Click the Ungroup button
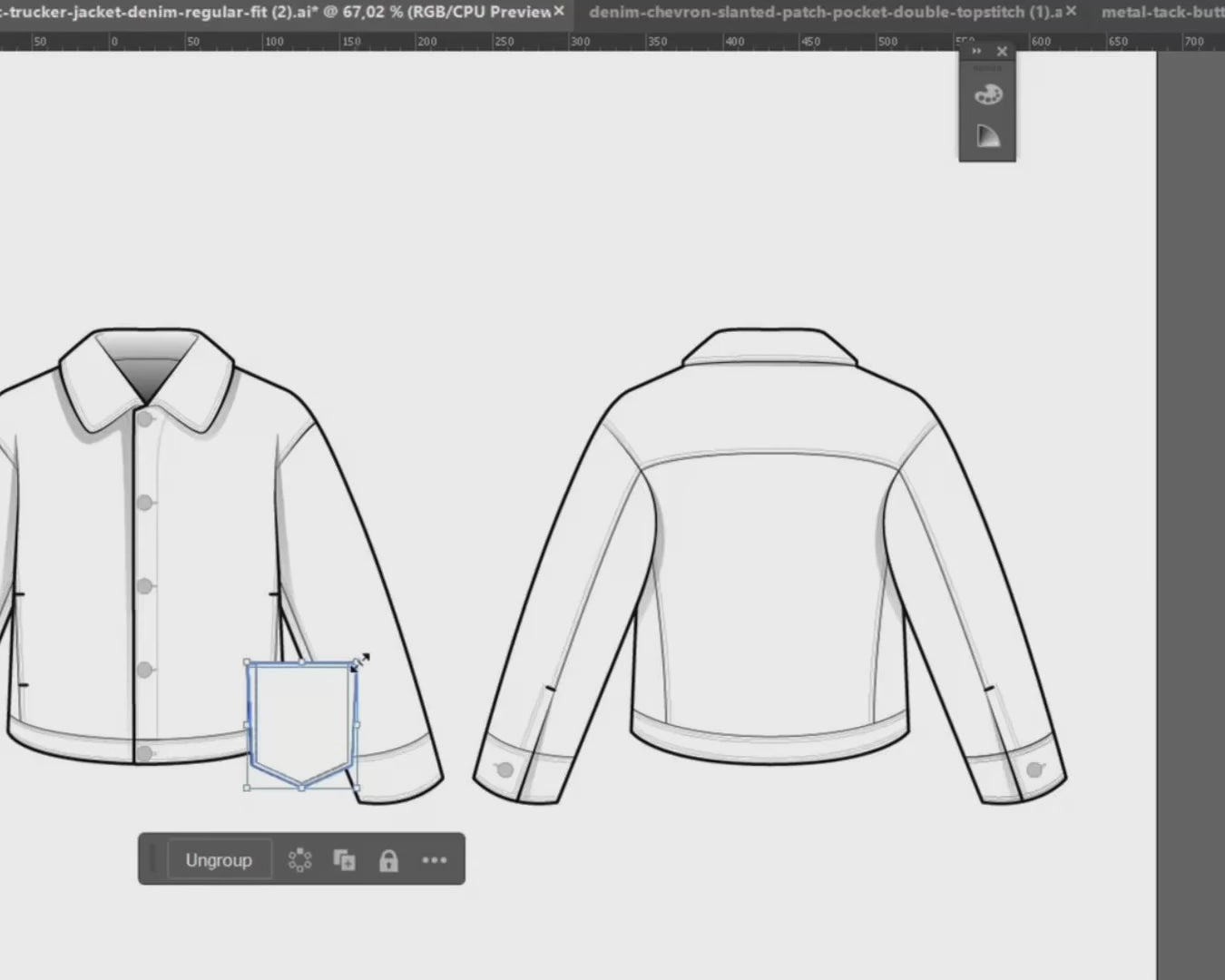This screenshot has width=1225, height=980. pos(218,859)
